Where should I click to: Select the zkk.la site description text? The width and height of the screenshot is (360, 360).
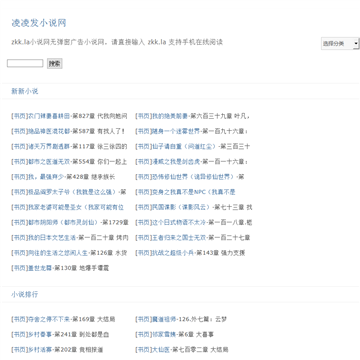[x=117, y=42]
